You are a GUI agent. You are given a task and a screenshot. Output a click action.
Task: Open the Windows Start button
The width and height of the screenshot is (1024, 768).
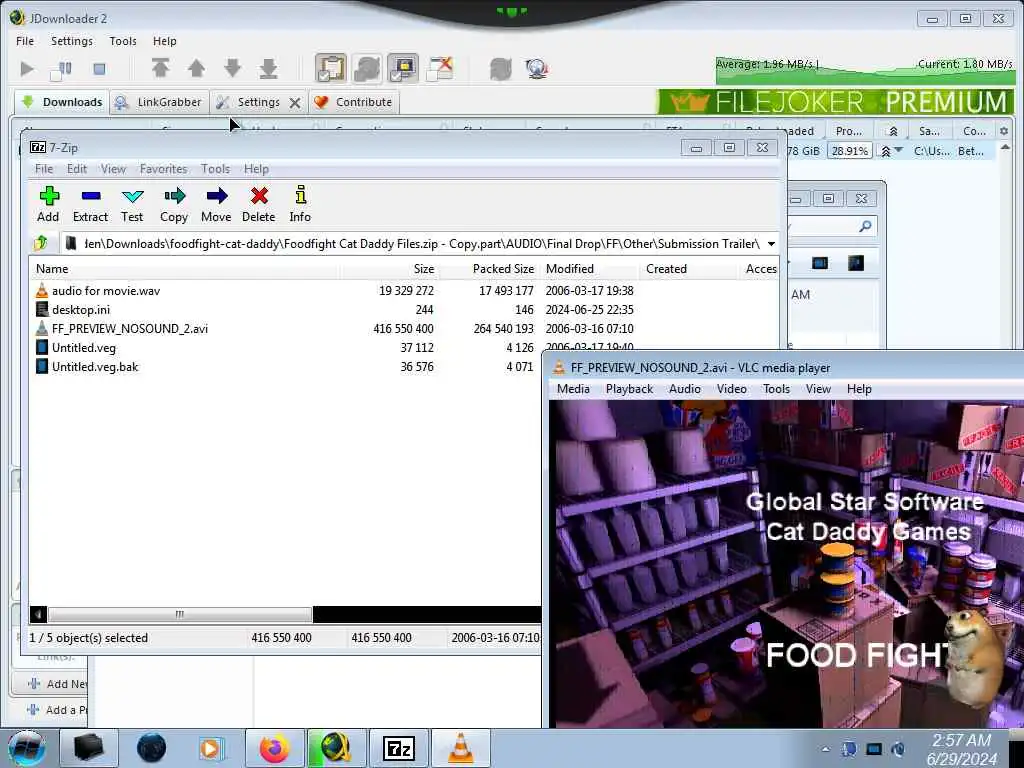tap(27, 748)
